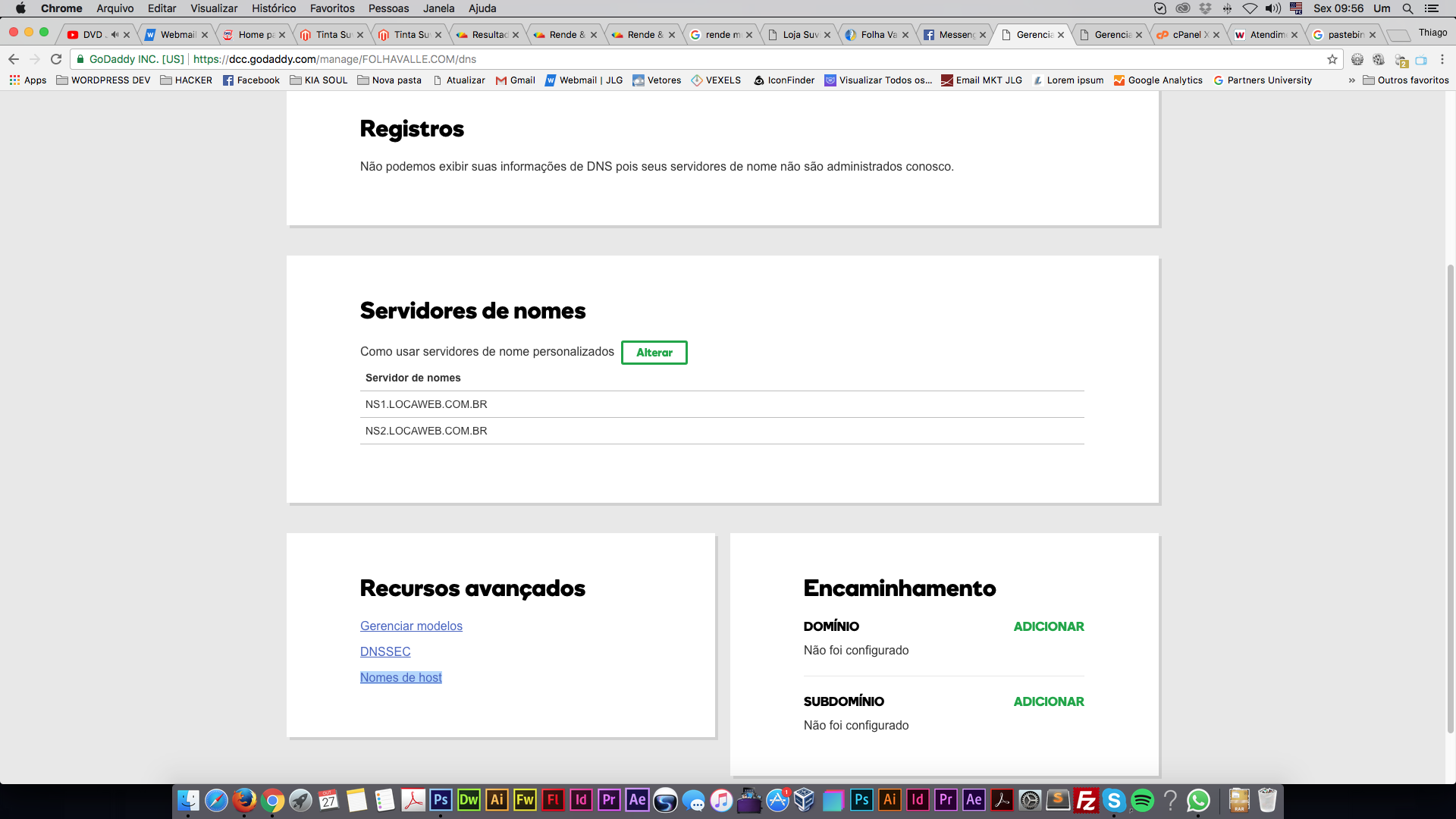This screenshot has width=1456, height=819.
Task: Open the App Store dock icon
Action: click(777, 800)
